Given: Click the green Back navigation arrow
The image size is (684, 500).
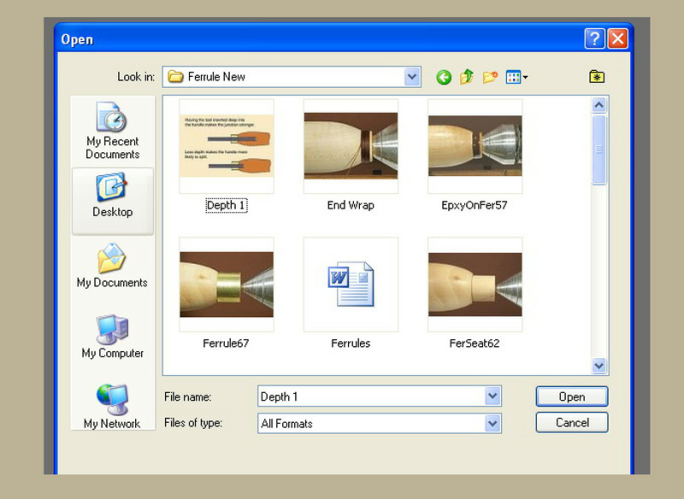Looking at the screenshot, I should [444, 77].
